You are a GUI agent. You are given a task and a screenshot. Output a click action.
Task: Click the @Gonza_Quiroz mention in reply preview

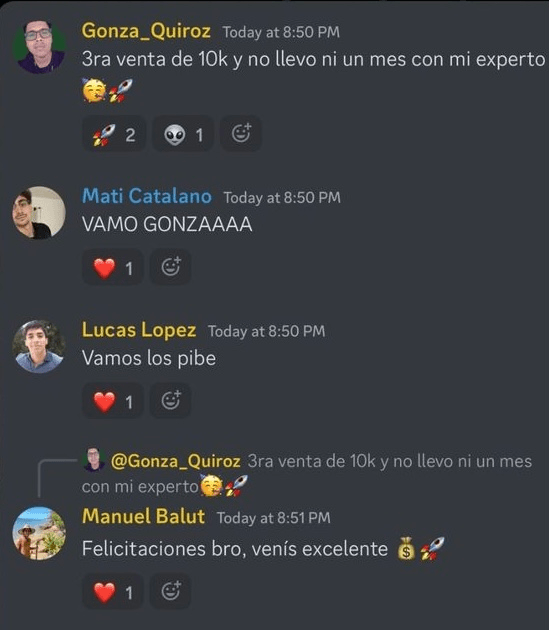click(x=176, y=461)
